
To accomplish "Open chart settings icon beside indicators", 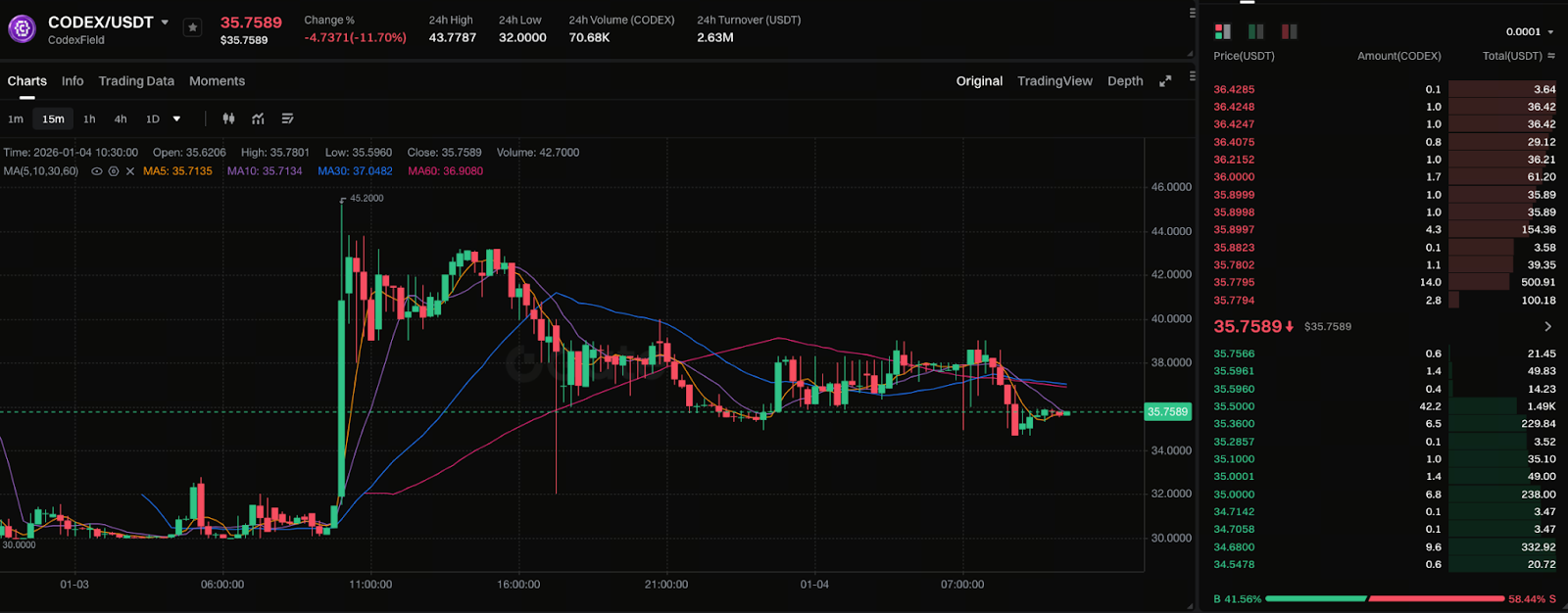I will (287, 118).
